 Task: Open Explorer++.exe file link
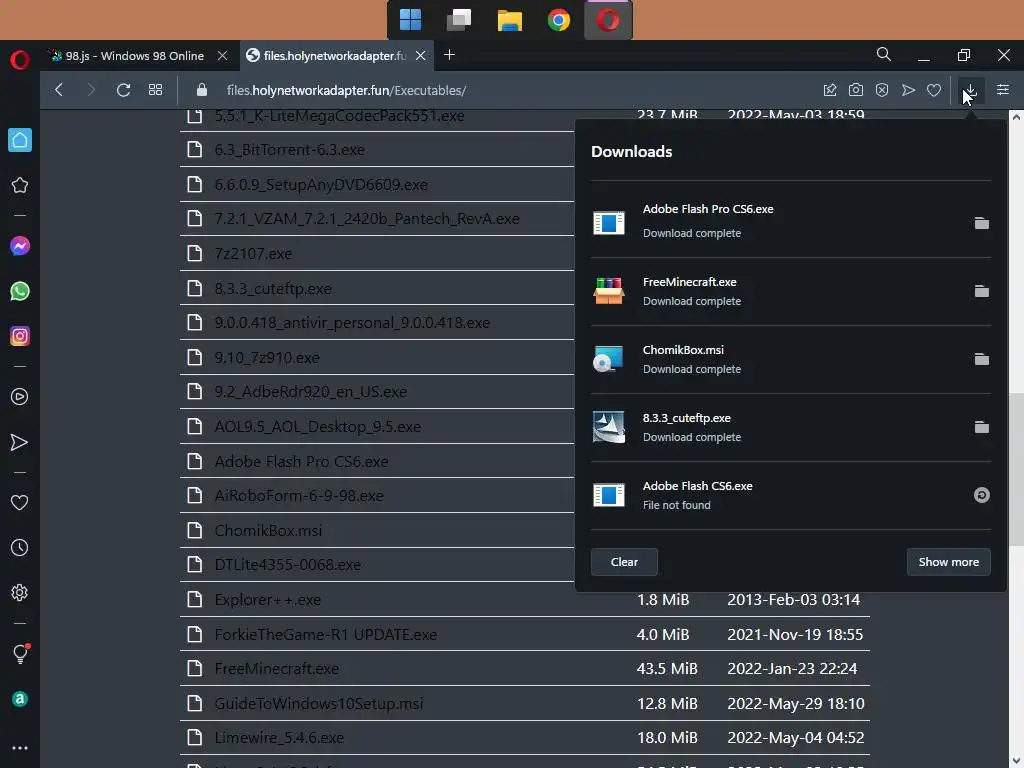(268, 600)
